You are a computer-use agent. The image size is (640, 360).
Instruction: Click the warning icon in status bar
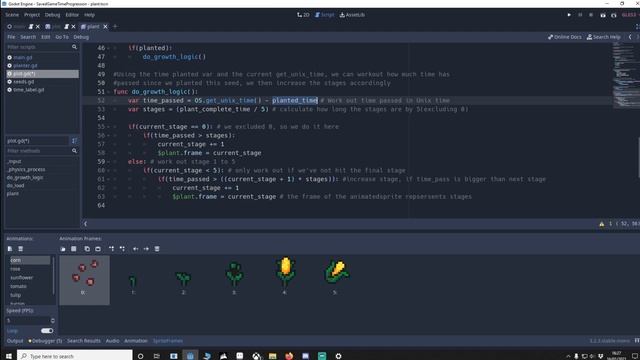tap(602, 224)
